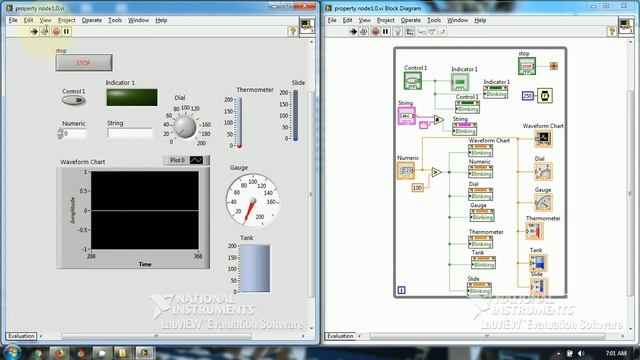
Task: Open Project menu in Block Diagram window
Action: pos(385,20)
